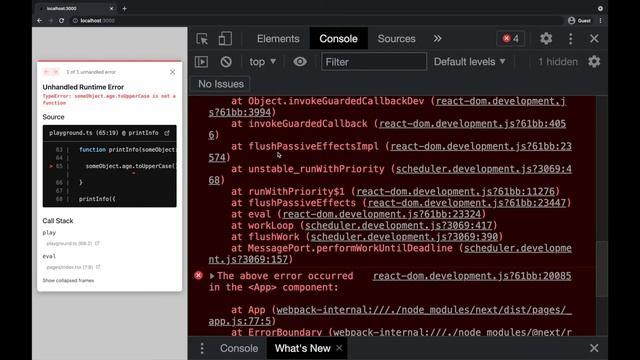Select the drawer Console tab
Viewport: 640px width, 360px height.
239,349
